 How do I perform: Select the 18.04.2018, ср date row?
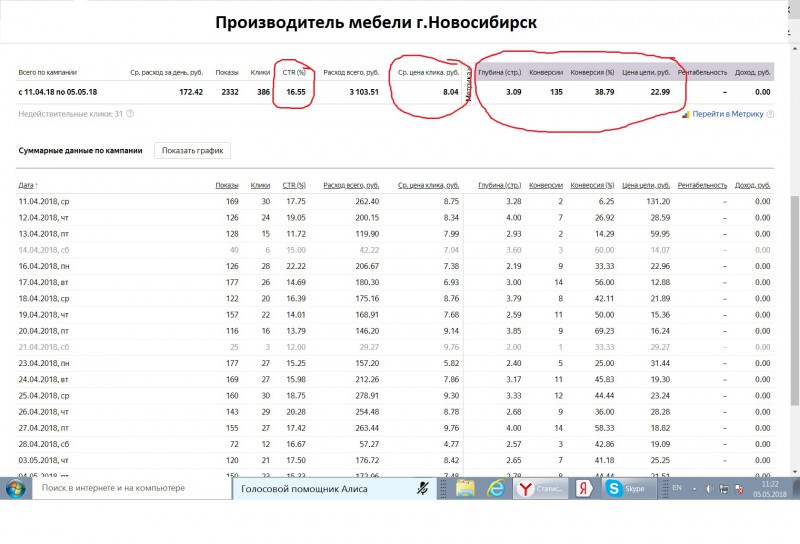coord(395,299)
